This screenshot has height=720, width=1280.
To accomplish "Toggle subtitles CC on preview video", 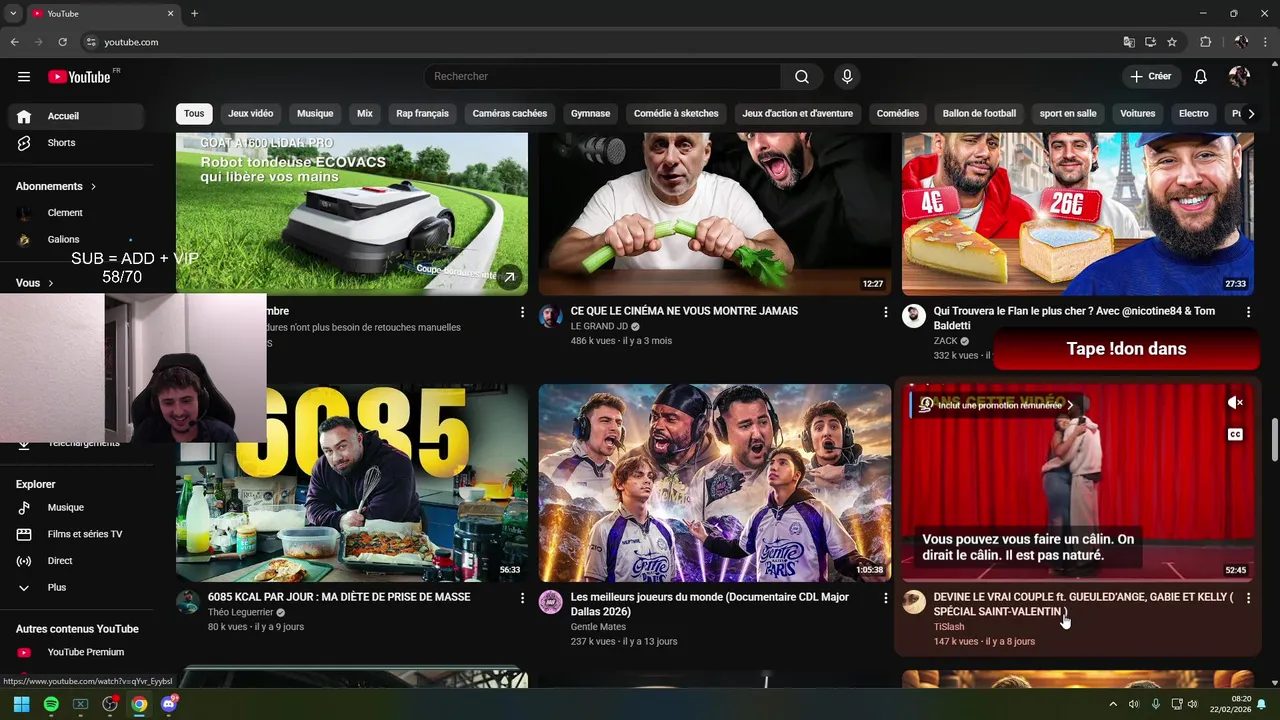I will point(1235,435).
